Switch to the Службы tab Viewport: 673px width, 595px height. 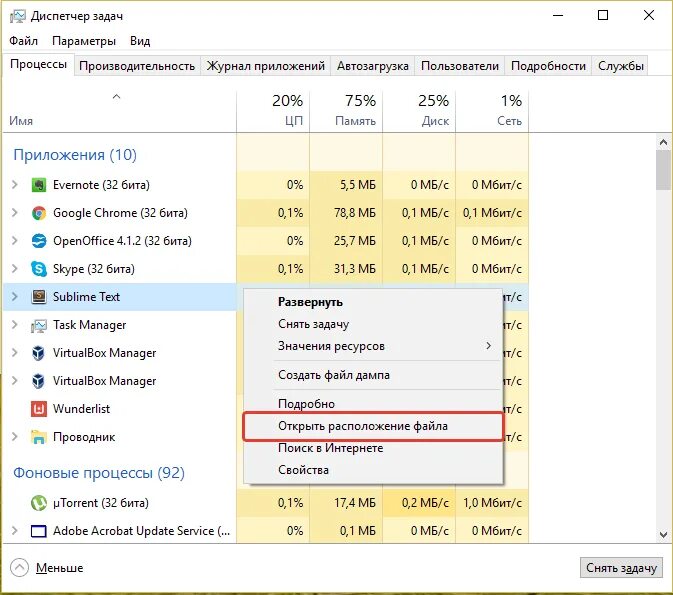tap(621, 66)
